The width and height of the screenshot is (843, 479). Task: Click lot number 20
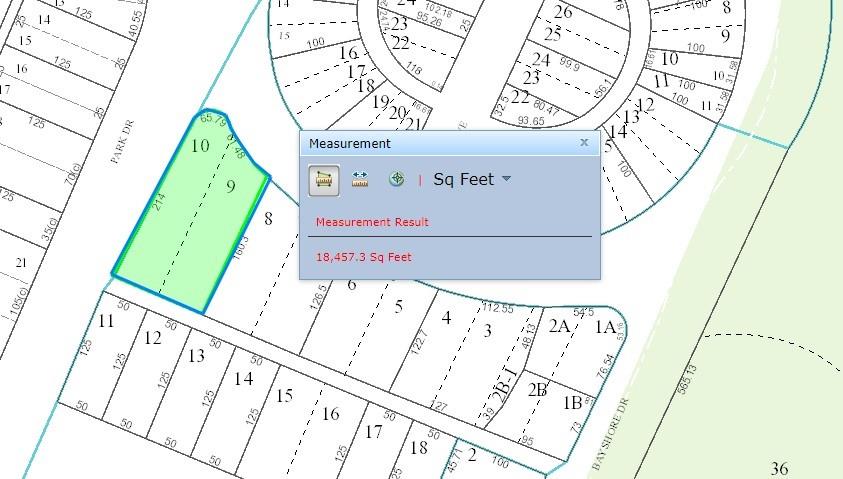point(397,112)
